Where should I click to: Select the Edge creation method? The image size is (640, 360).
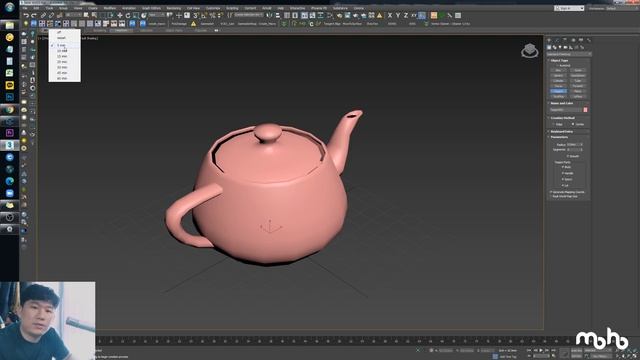click(557, 124)
